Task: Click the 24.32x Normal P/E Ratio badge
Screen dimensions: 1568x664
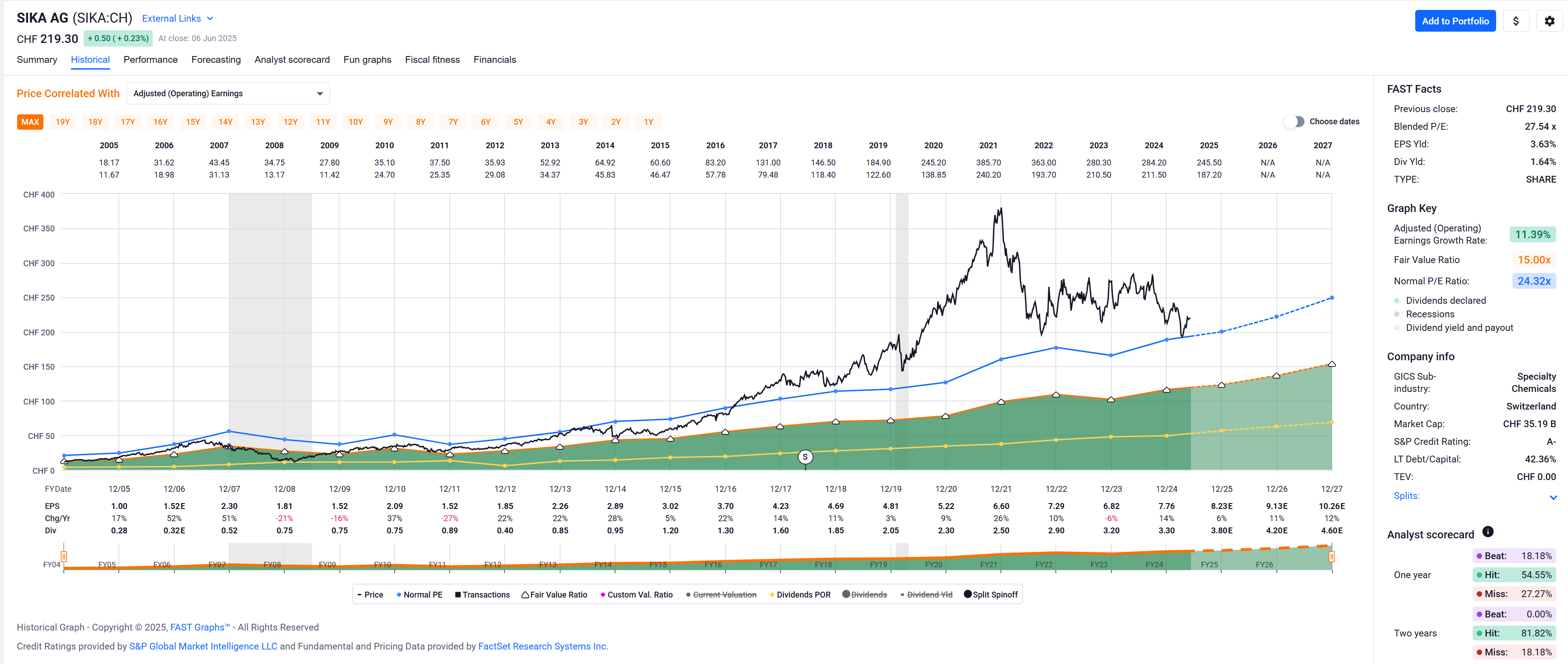Action: [x=1533, y=281]
